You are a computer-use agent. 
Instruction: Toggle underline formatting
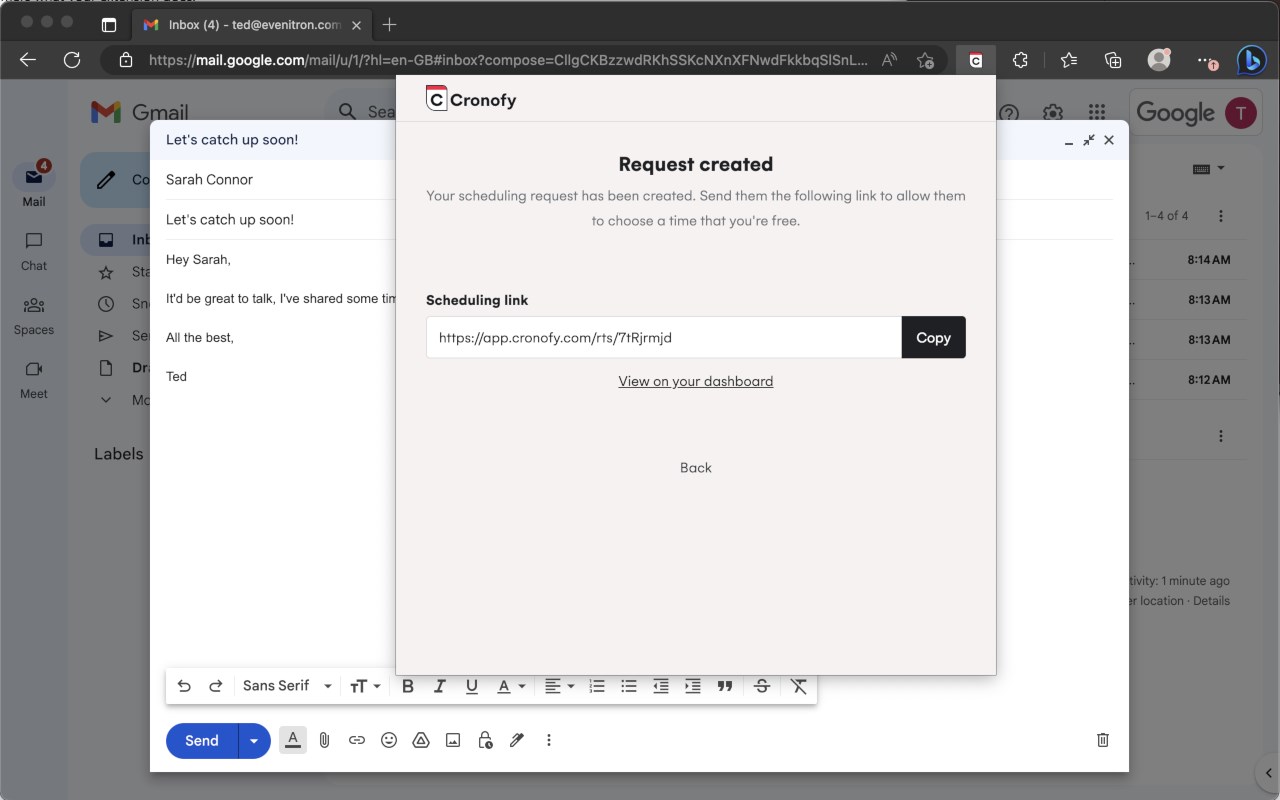(472, 686)
